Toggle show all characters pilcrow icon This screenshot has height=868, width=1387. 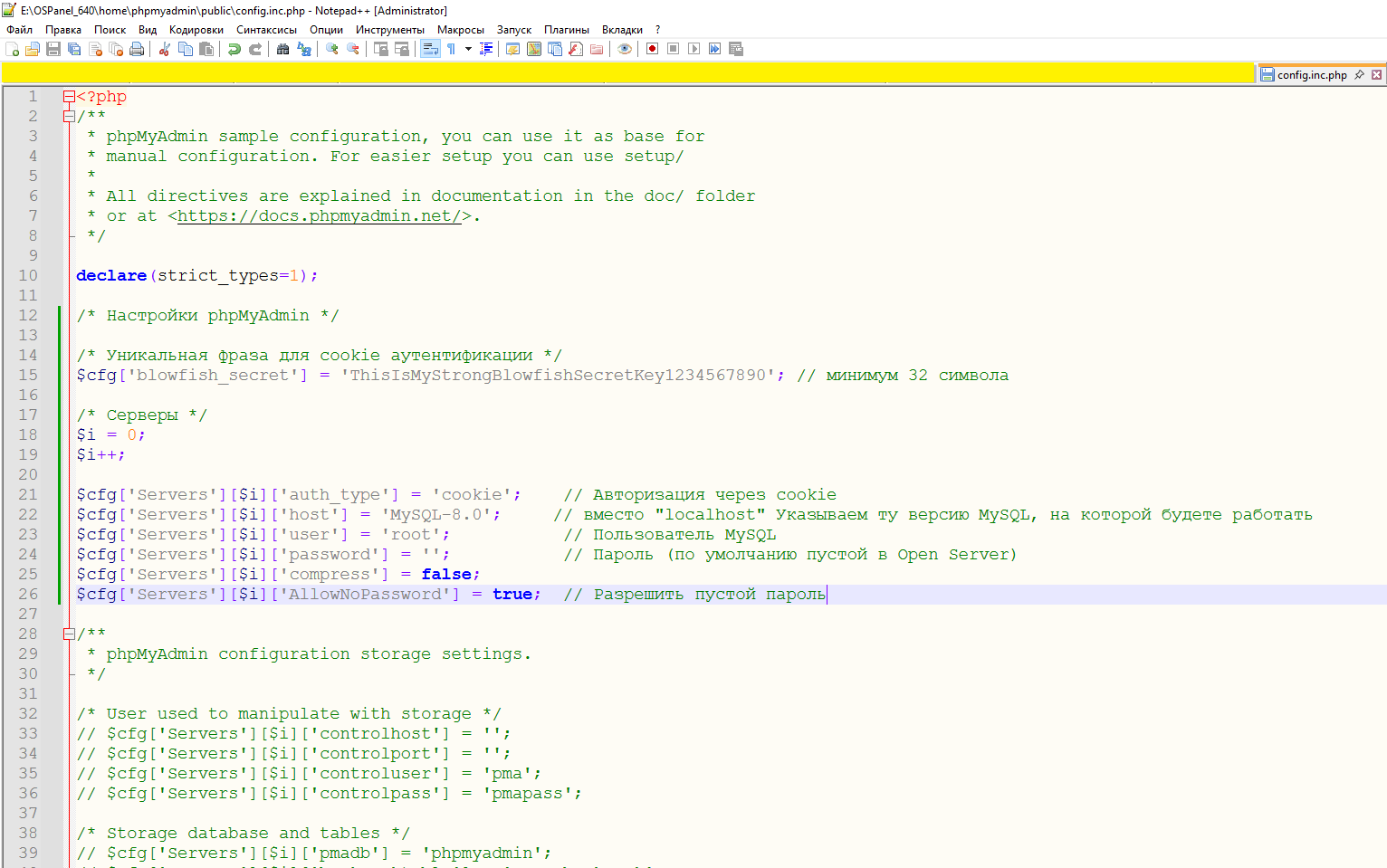pyautogui.click(x=451, y=49)
